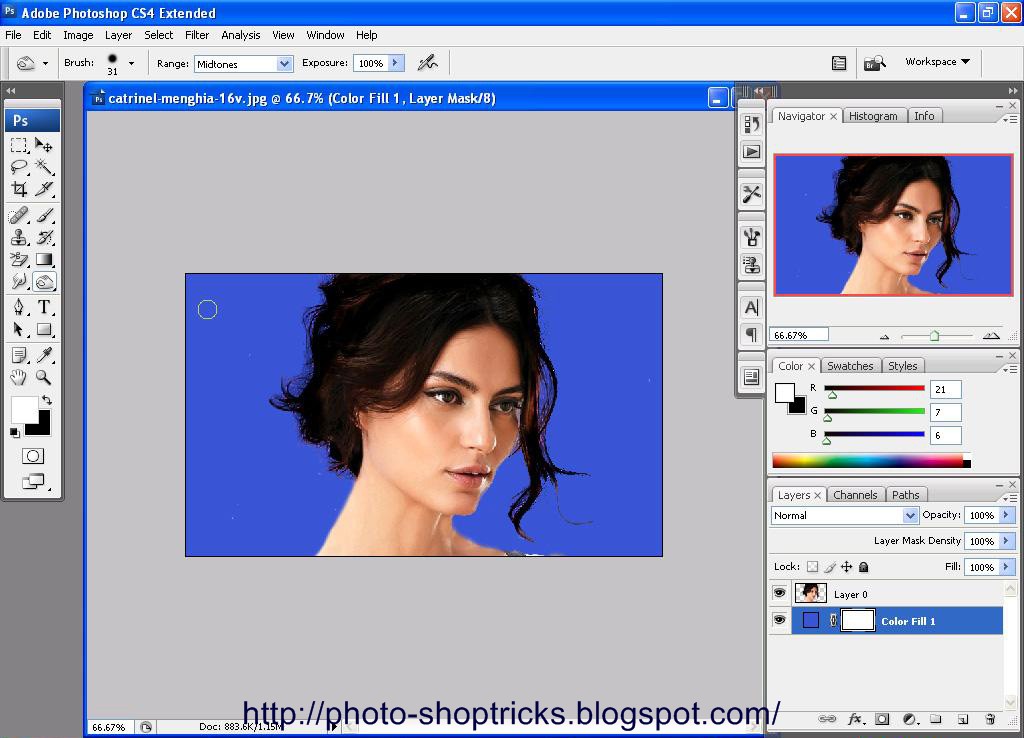Click the color spectrum ramp
This screenshot has width=1024, height=738.
click(871, 460)
